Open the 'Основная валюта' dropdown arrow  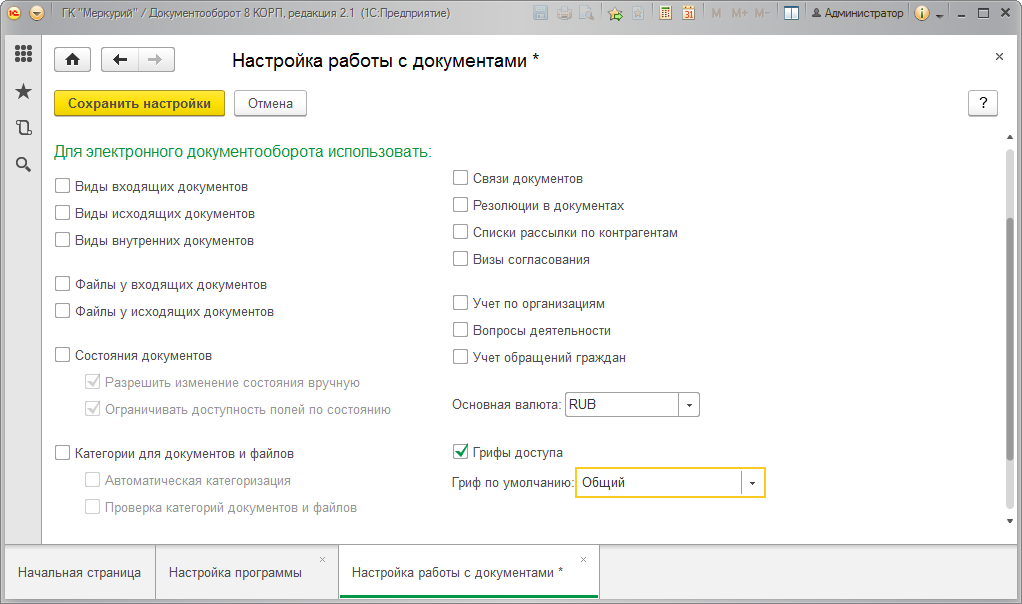(x=689, y=405)
